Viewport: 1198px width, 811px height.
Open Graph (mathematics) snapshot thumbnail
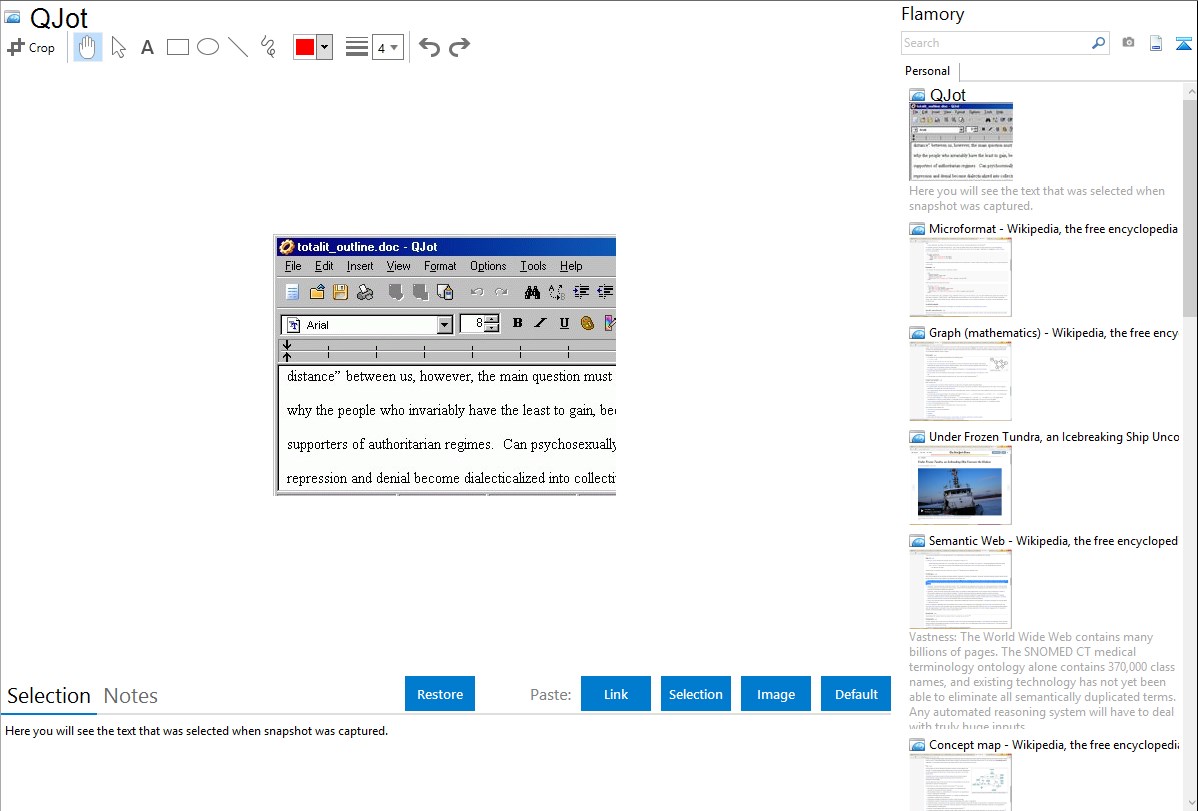coord(960,381)
